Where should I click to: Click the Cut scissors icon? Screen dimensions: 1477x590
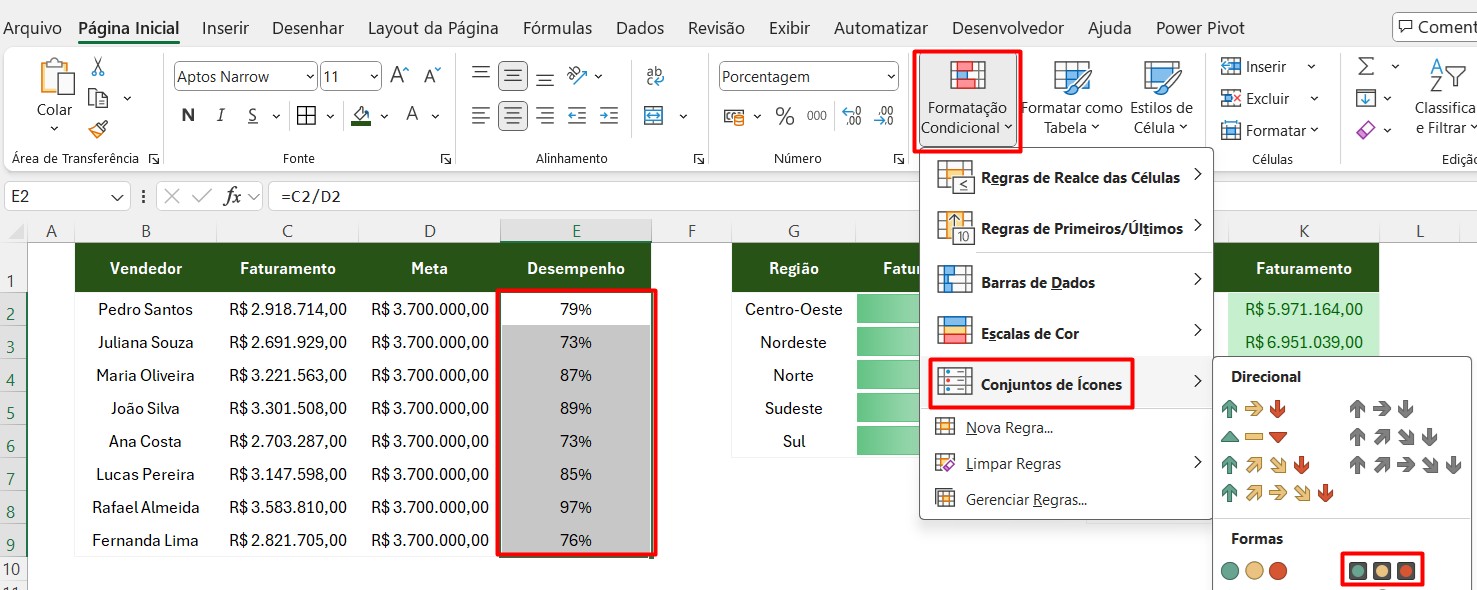coord(98,67)
